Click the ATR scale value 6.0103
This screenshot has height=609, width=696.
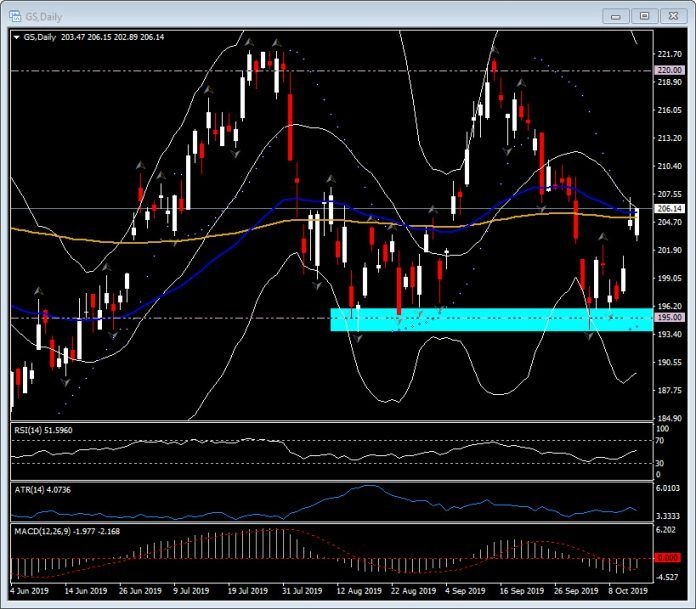tap(668, 488)
